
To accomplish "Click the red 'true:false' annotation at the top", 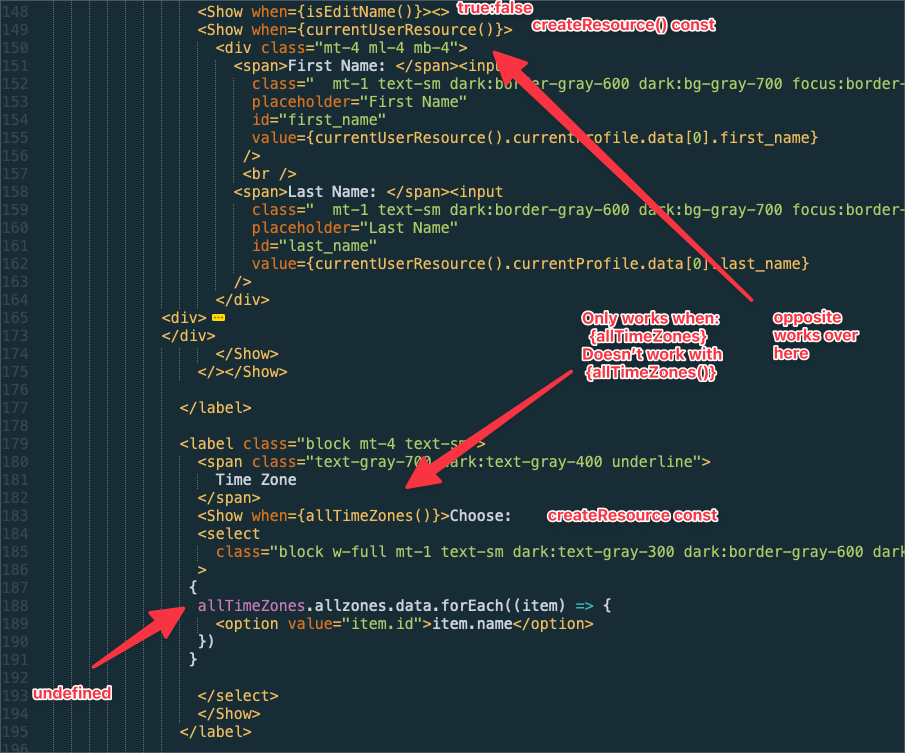I will pyautogui.click(x=495, y=8).
